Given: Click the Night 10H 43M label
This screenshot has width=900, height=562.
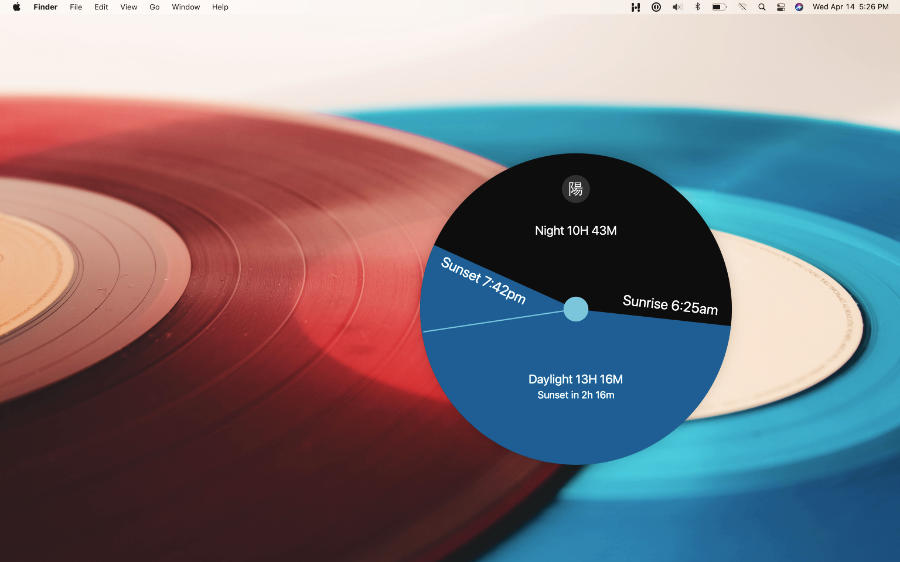Looking at the screenshot, I should pyautogui.click(x=576, y=231).
